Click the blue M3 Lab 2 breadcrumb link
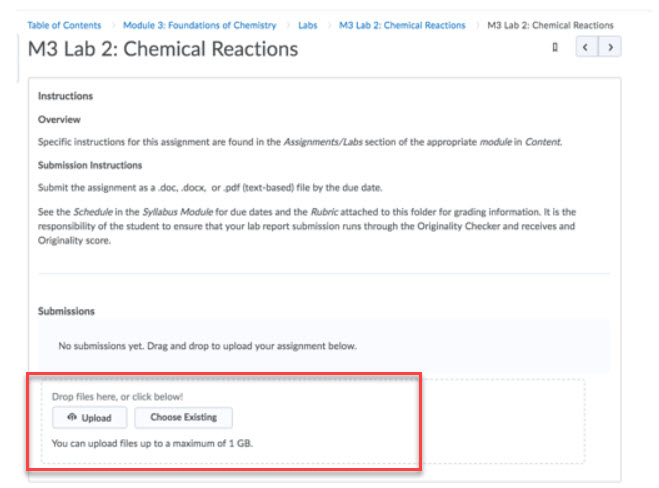This screenshot has width=659, height=488. (402, 25)
